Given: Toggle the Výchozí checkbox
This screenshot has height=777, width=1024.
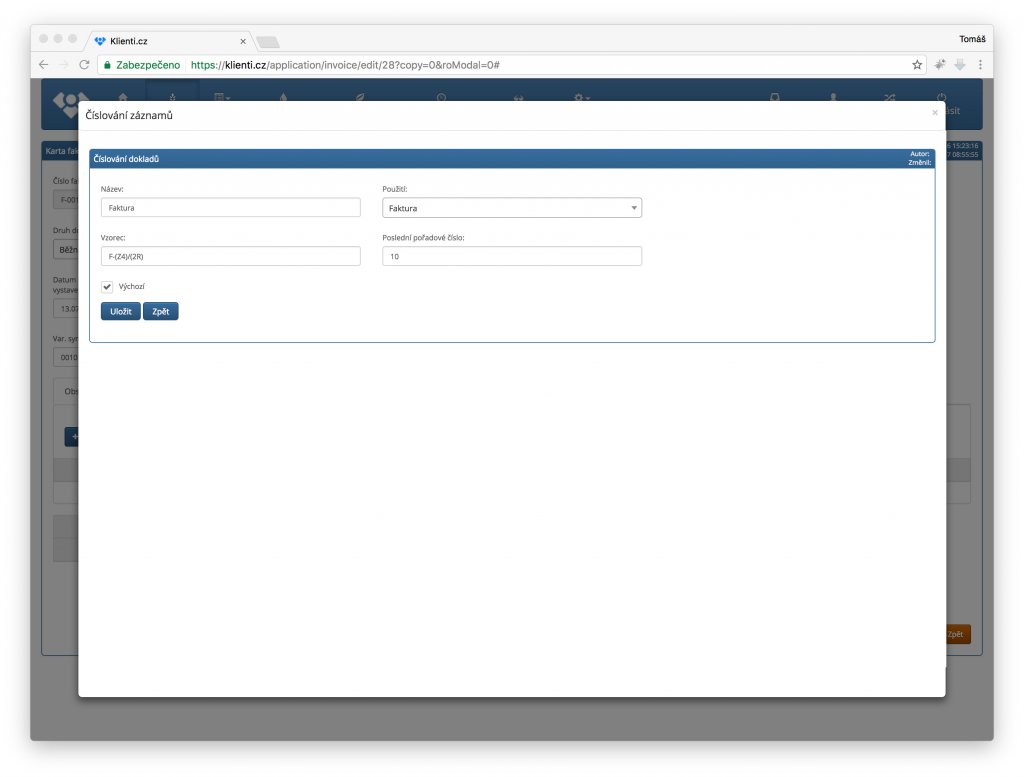Looking at the screenshot, I should (x=107, y=287).
